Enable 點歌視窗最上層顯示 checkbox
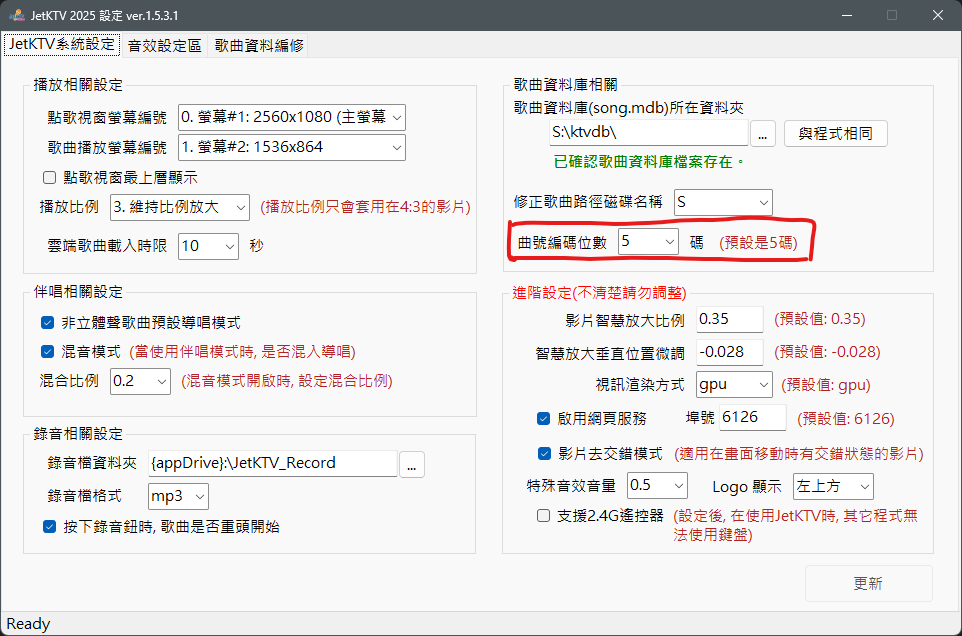962x636 pixels. tap(50, 178)
